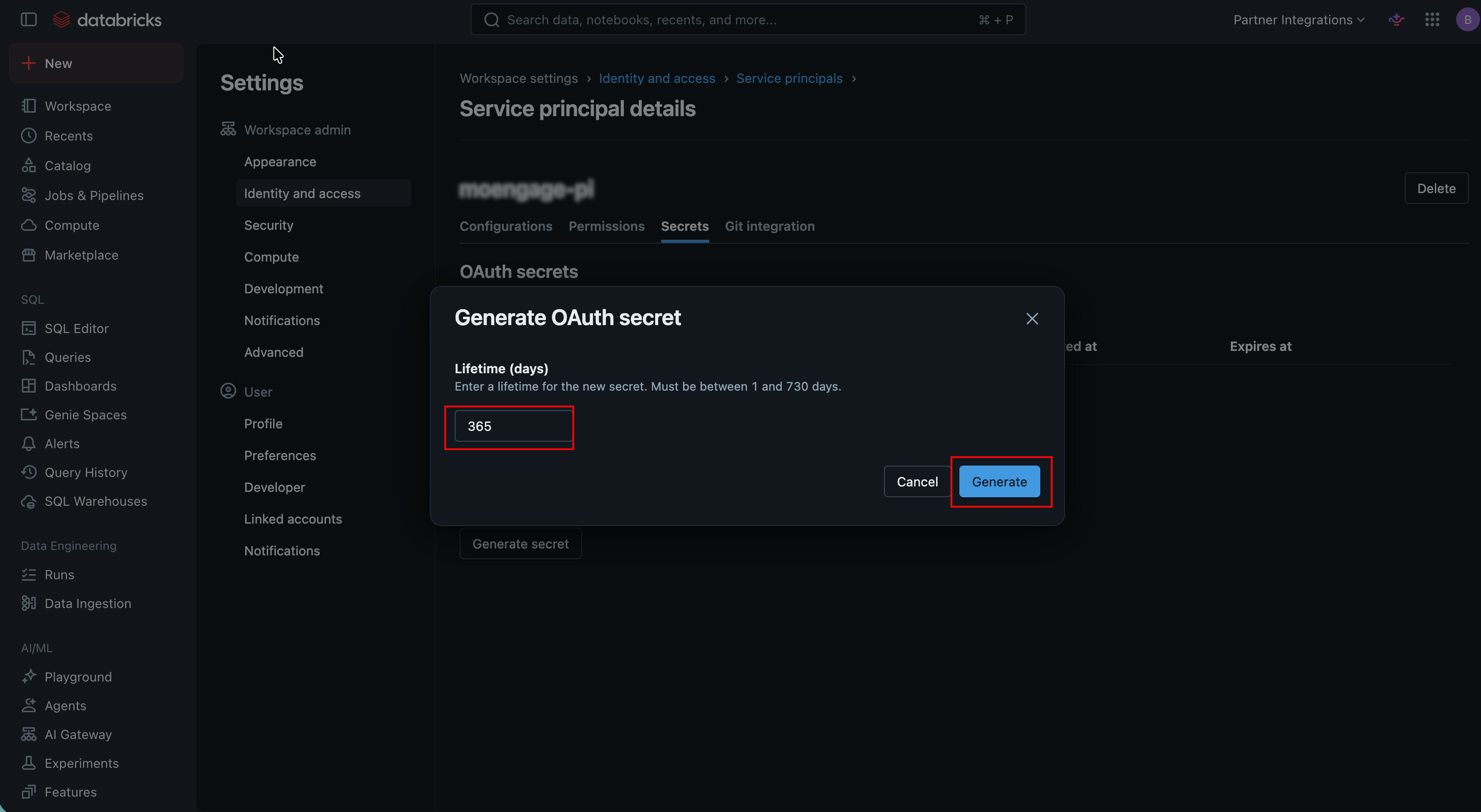Go to Service principals breadcrumb
The image size is (1481, 812).
point(789,78)
